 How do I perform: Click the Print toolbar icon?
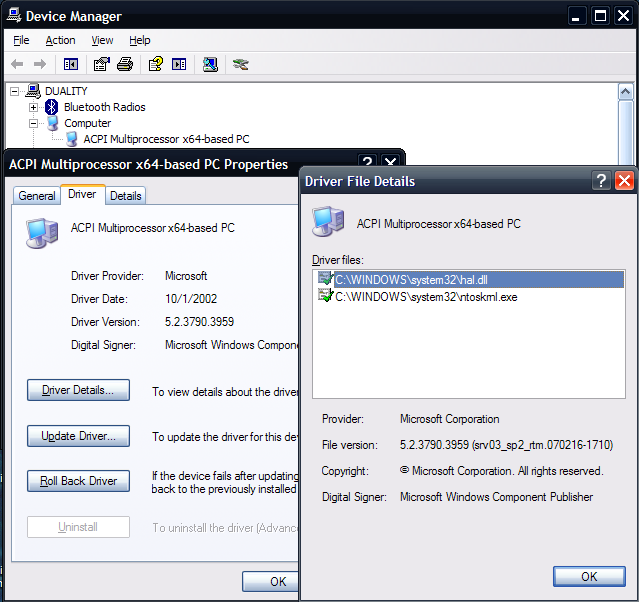pyautogui.click(x=125, y=64)
